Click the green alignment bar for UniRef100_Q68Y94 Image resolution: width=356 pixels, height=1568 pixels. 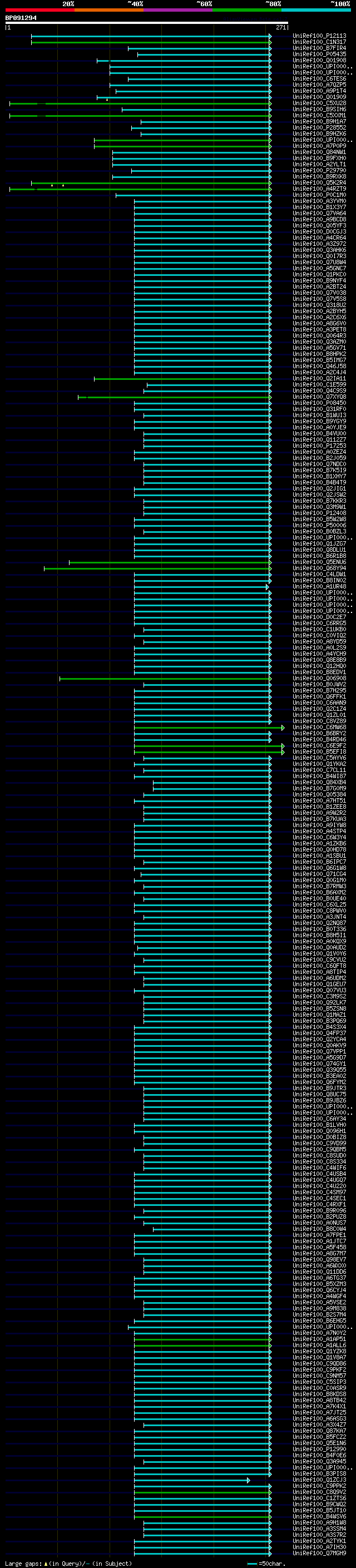pyautogui.click(x=157, y=568)
